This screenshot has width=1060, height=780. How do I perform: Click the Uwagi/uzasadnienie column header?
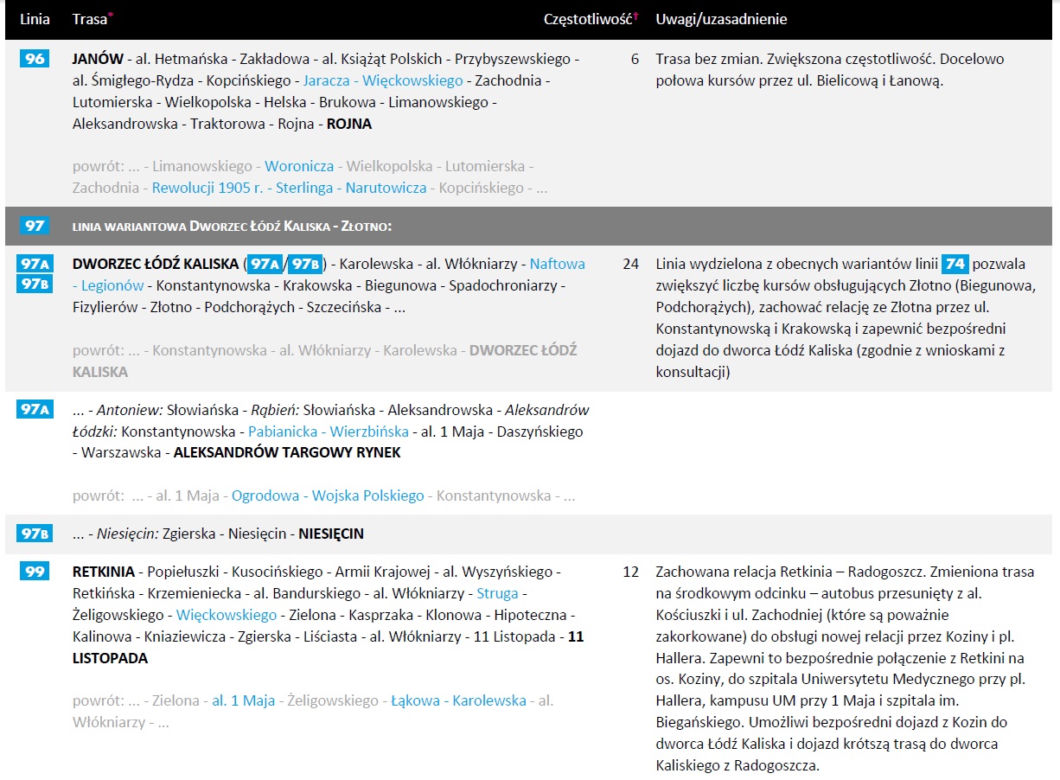721,19
